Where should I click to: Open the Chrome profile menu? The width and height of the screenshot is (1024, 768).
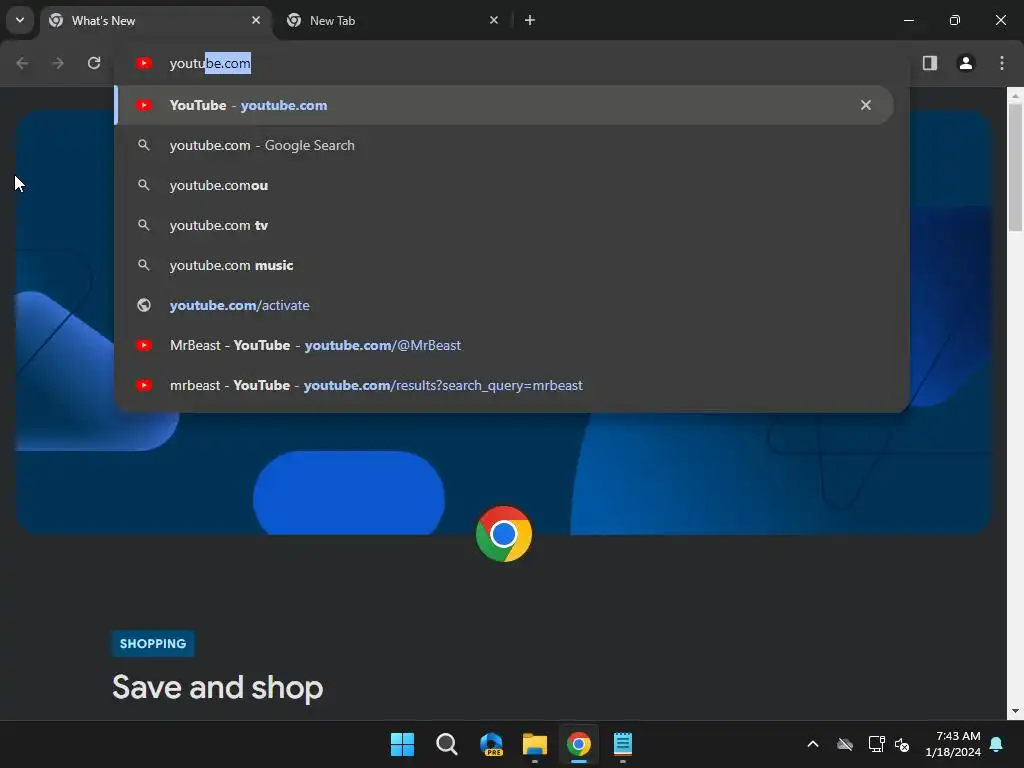click(x=965, y=63)
